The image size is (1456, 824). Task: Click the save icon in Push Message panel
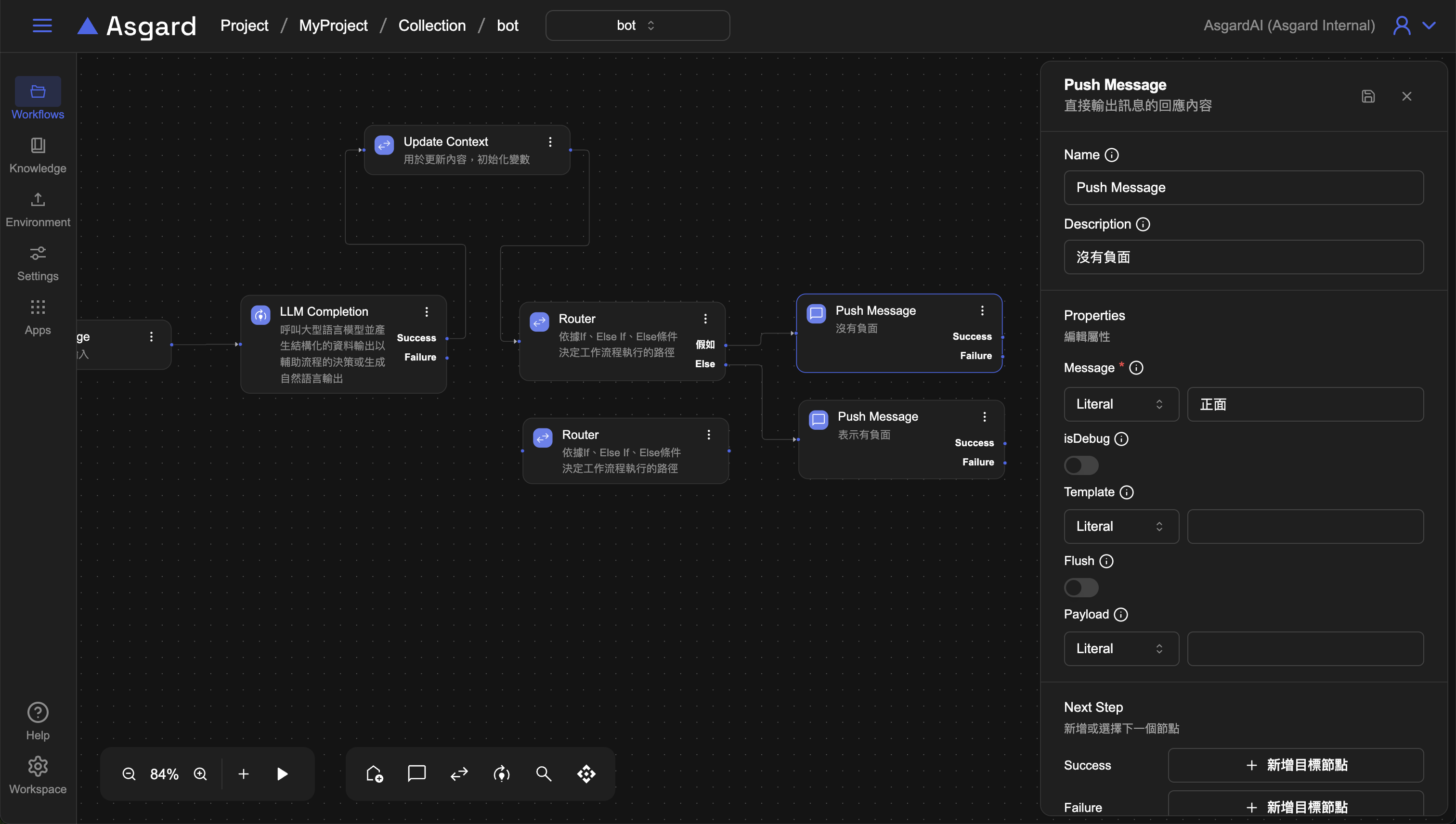tap(1368, 96)
